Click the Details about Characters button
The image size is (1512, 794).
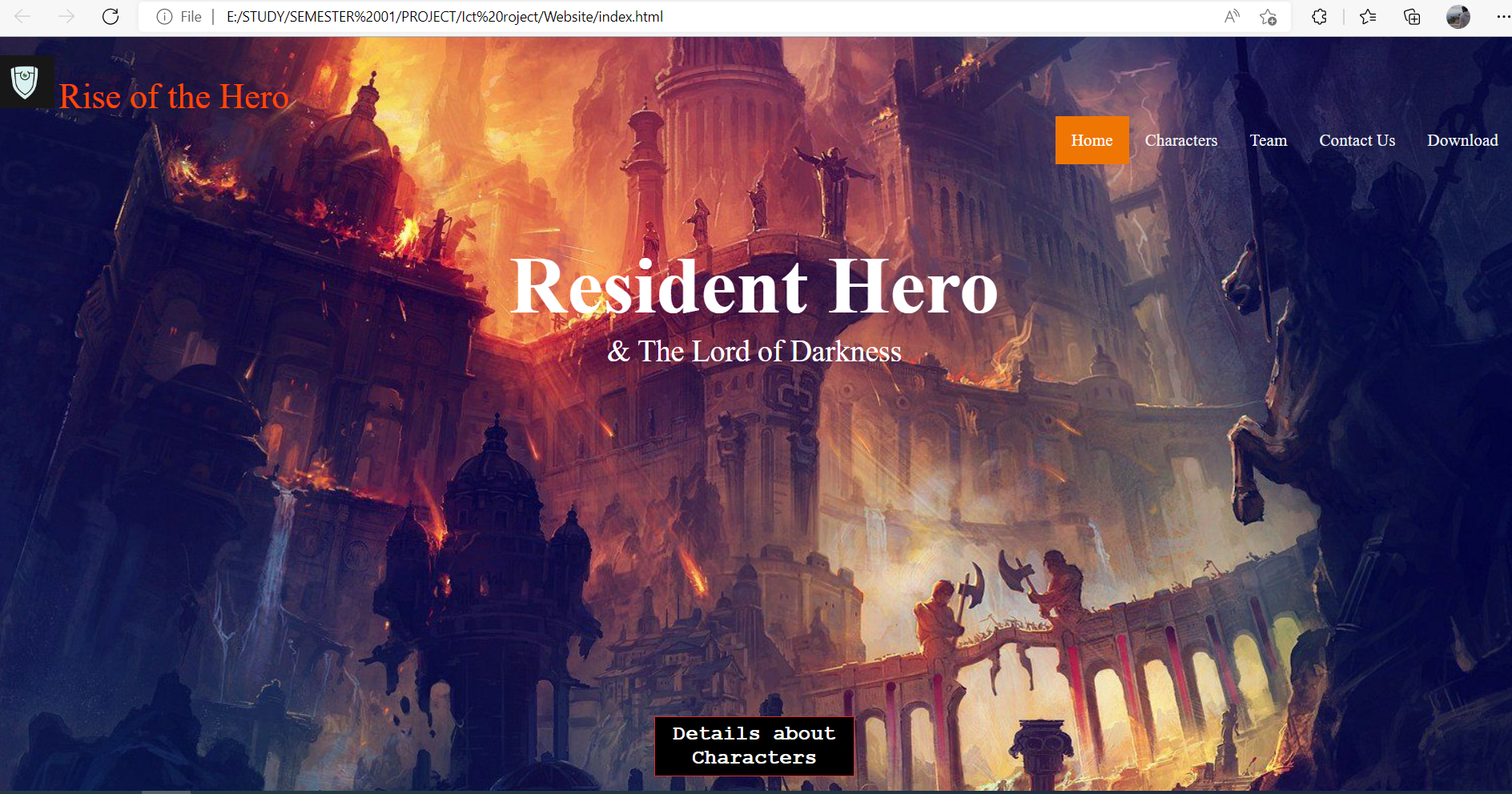click(x=754, y=746)
